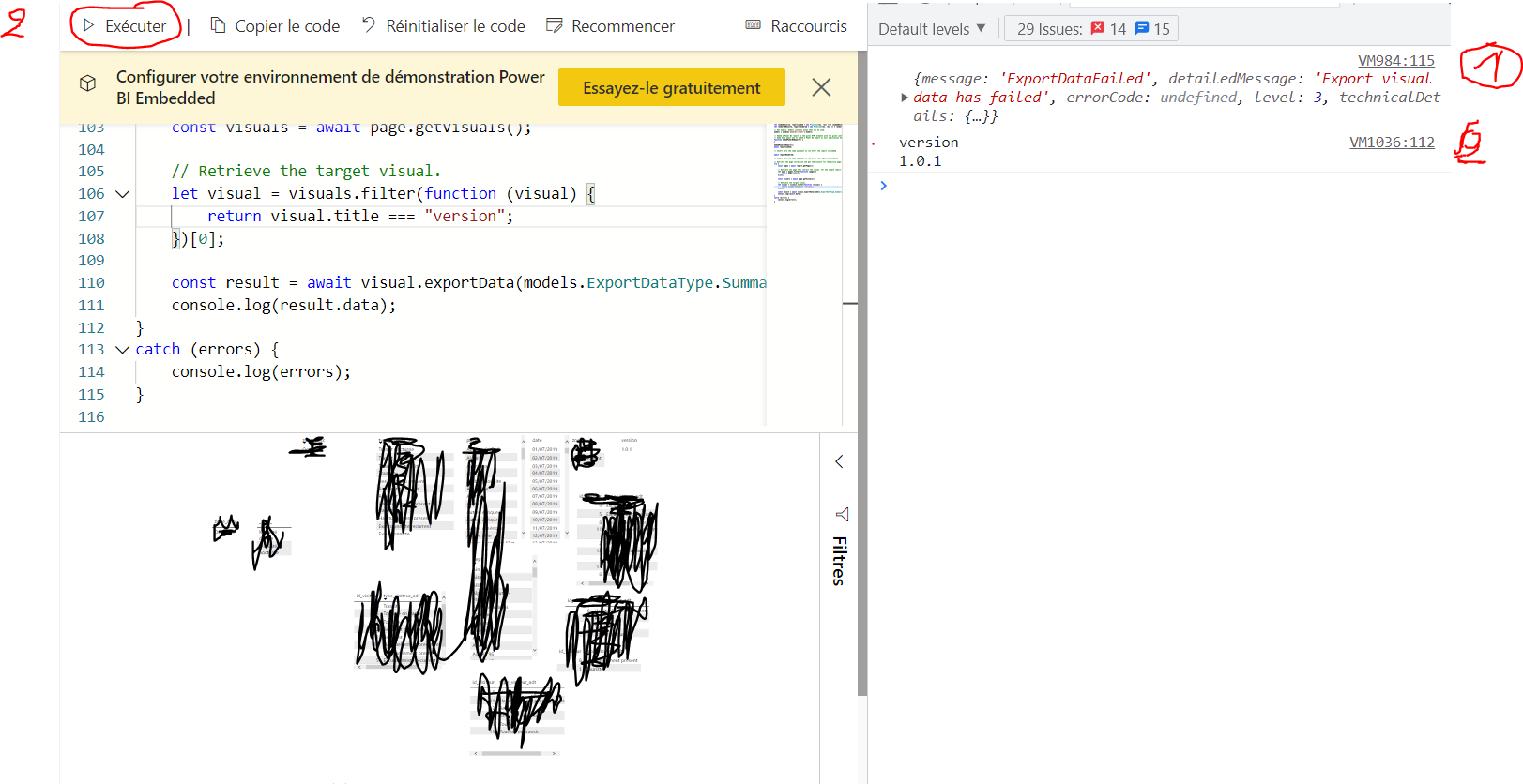Screen dimensions: 1523x784
Task: Collapse the Filtres pane chevron
Action: [x=839, y=461]
